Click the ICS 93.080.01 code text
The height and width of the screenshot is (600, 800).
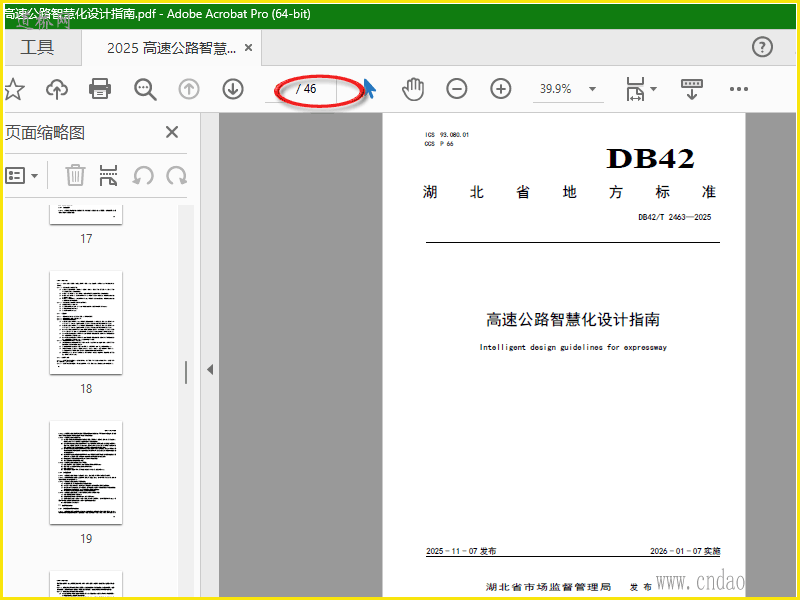point(446,135)
